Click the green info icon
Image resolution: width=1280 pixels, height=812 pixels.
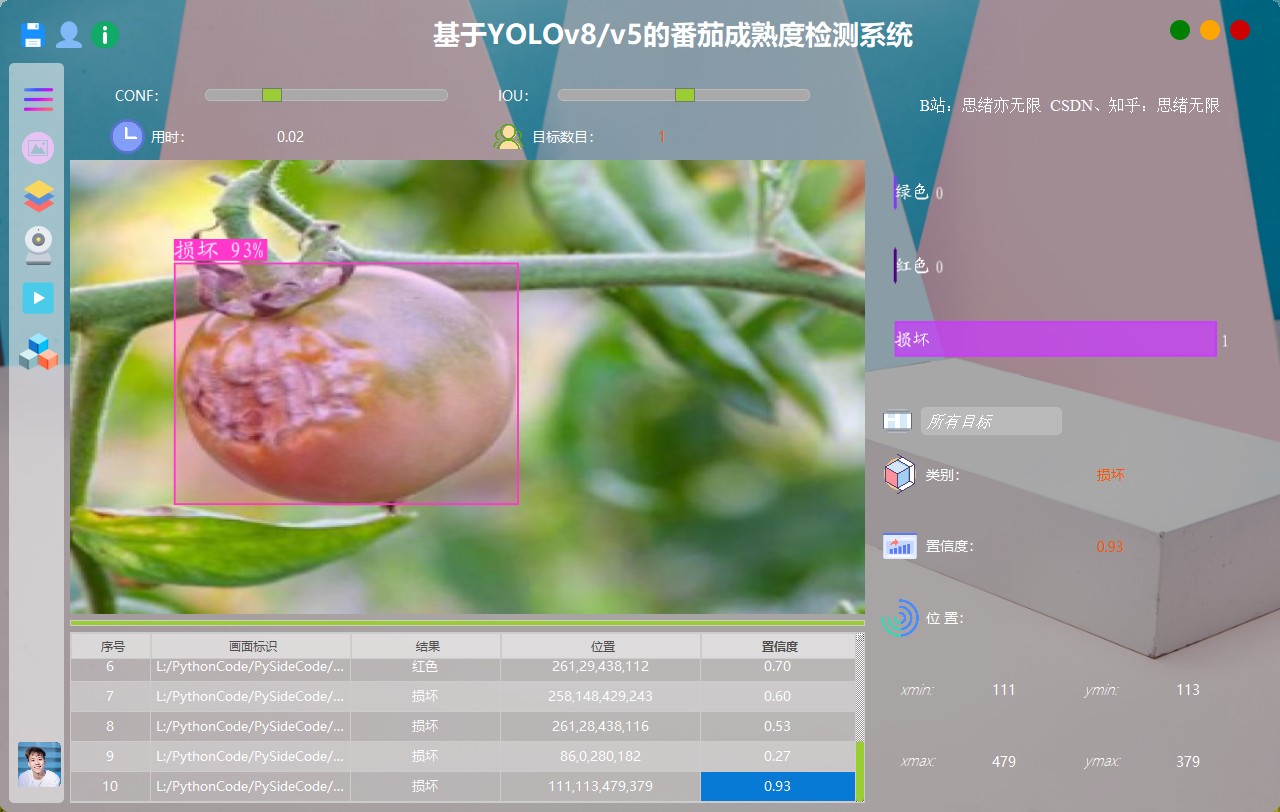(x=105, y=35)
